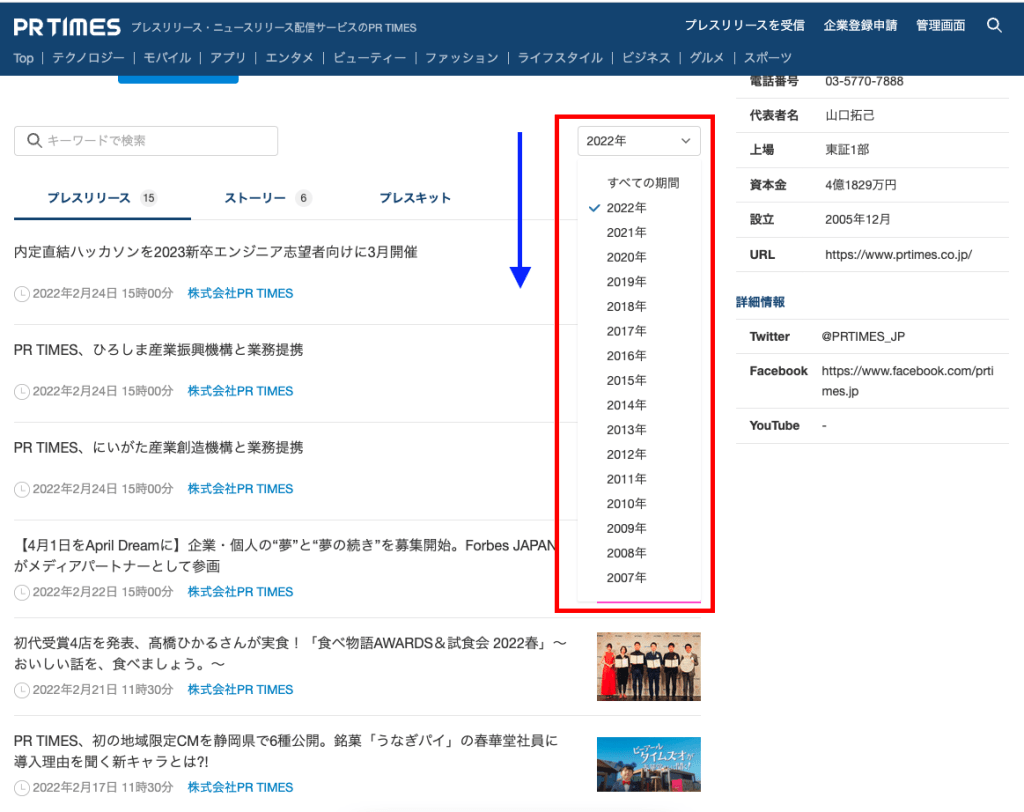Image resolution: width=1024 pixels, height=812 pixels.
Task: Go to Top in category navigation
Action: point(24,58)
